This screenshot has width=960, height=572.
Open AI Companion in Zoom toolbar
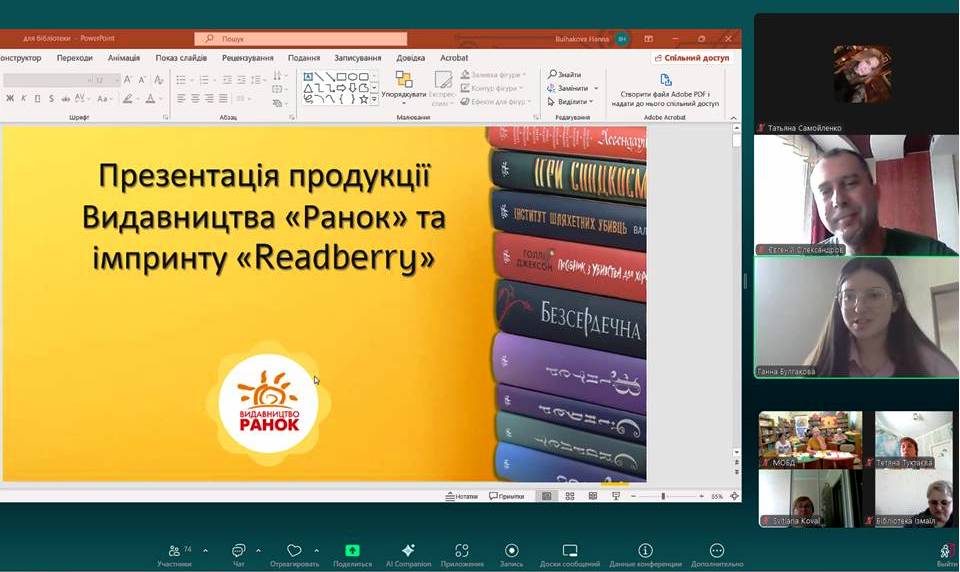[408, 551]
